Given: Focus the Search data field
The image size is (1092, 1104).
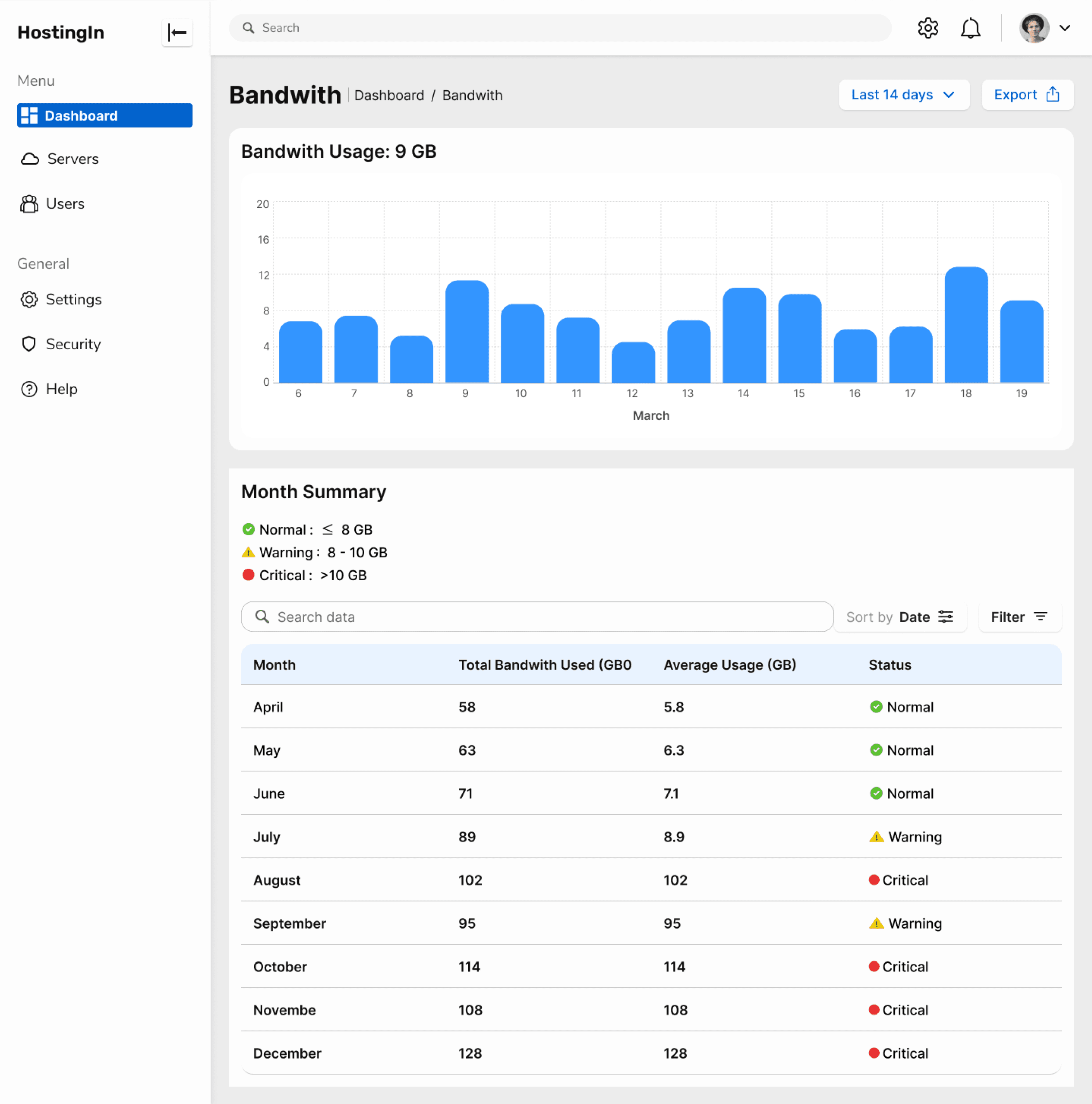Looking at the screenshot, I should click(x=537, y=617).
